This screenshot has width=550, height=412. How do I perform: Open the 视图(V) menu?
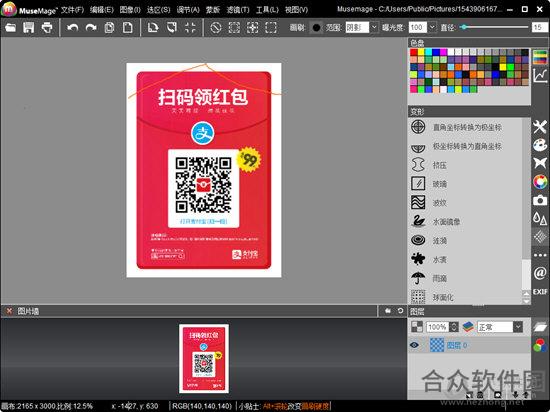296,10
